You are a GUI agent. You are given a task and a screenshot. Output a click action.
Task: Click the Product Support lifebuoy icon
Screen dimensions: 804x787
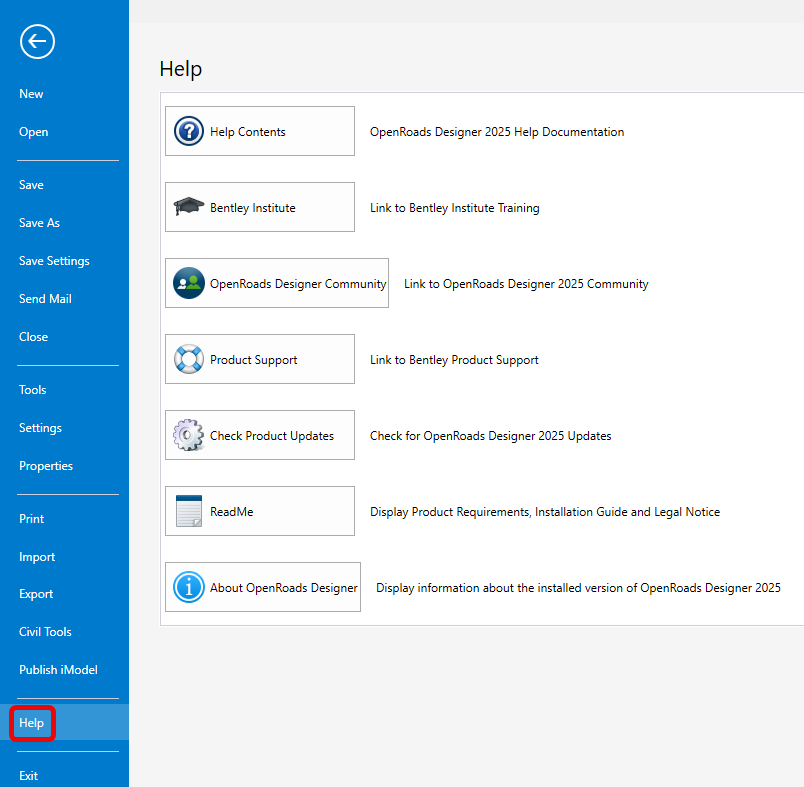click(188, 359)
